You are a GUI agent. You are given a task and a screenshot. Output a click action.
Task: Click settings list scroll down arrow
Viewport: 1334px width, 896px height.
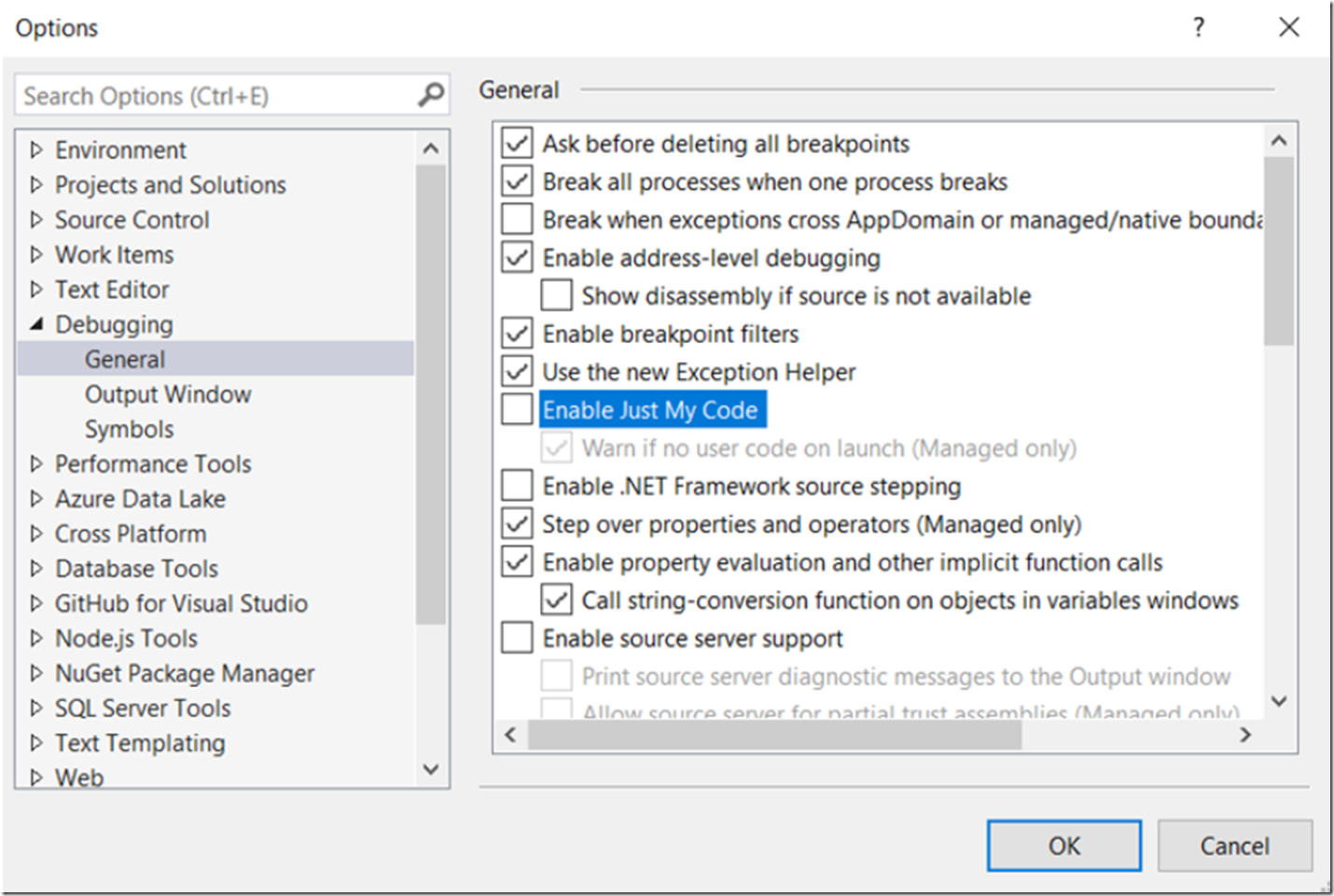click(1279, 702)
